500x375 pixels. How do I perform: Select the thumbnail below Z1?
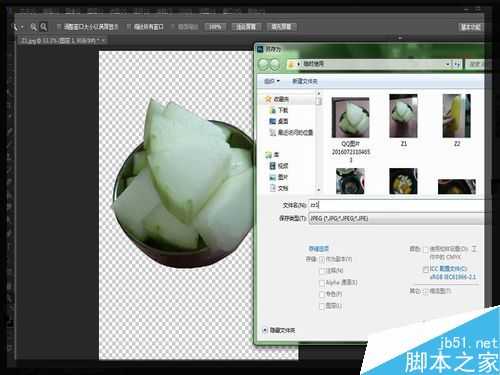tap(403, 181)
